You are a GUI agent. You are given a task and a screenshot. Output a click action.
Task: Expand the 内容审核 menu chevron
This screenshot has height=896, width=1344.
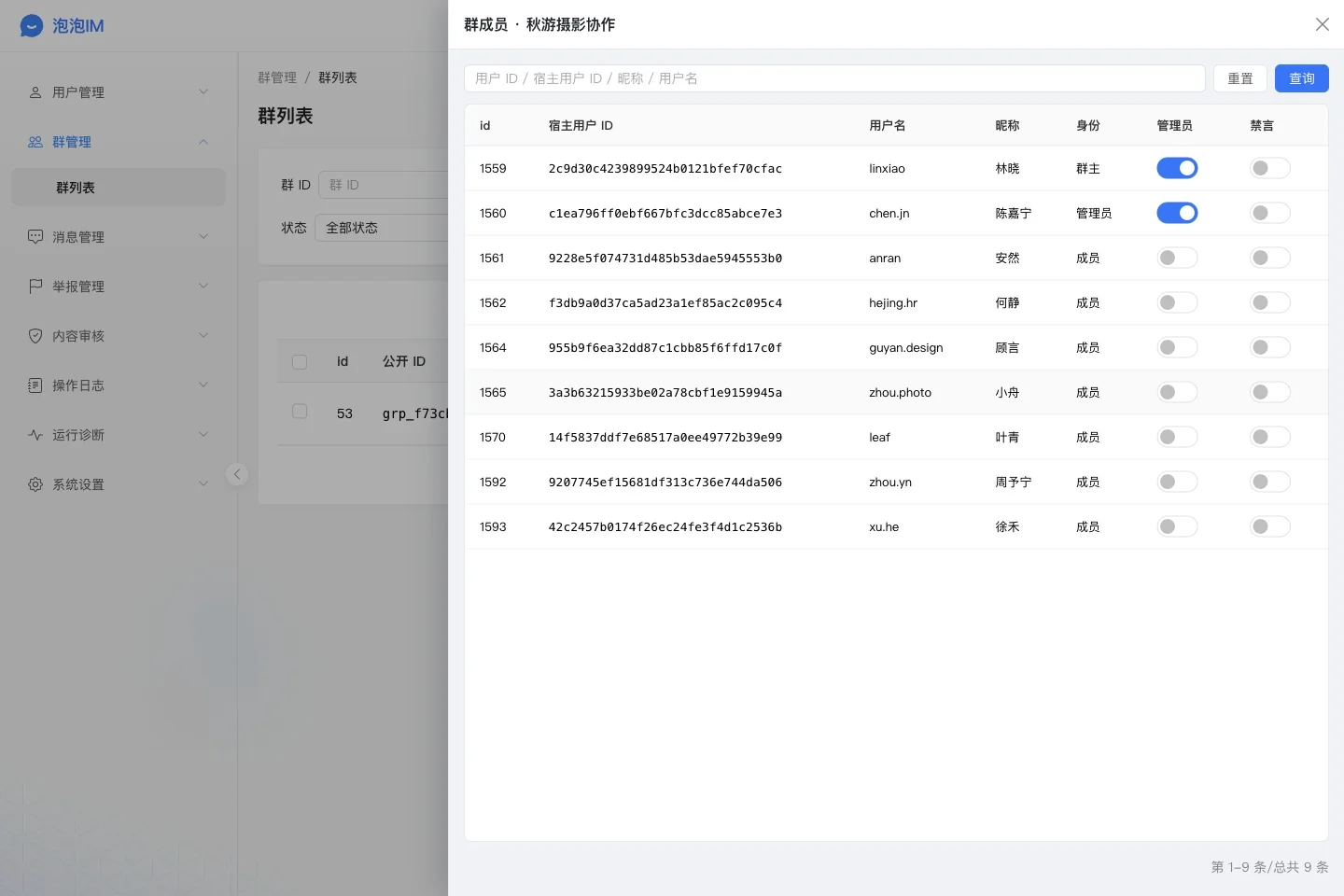[x=203, y=336]
